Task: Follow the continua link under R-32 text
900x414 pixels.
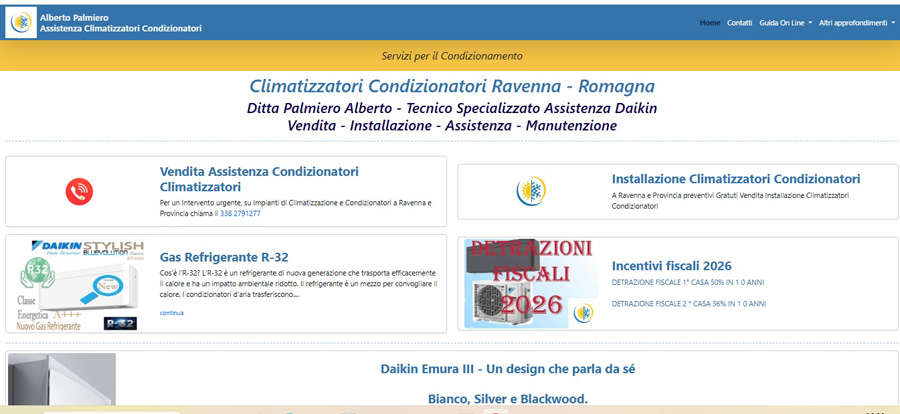Action: (172, 313)
